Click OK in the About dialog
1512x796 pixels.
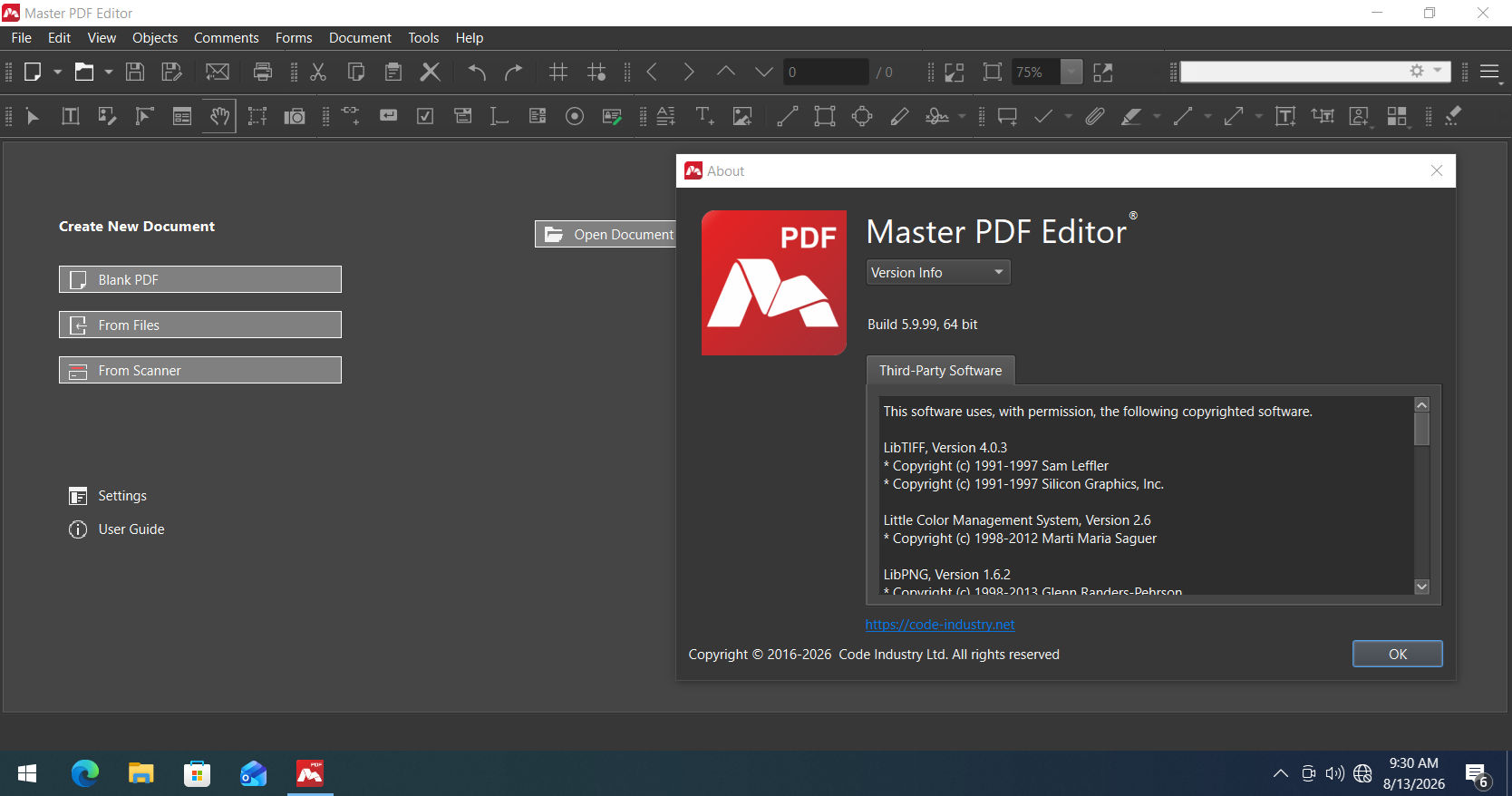(x=1398, y=654)
